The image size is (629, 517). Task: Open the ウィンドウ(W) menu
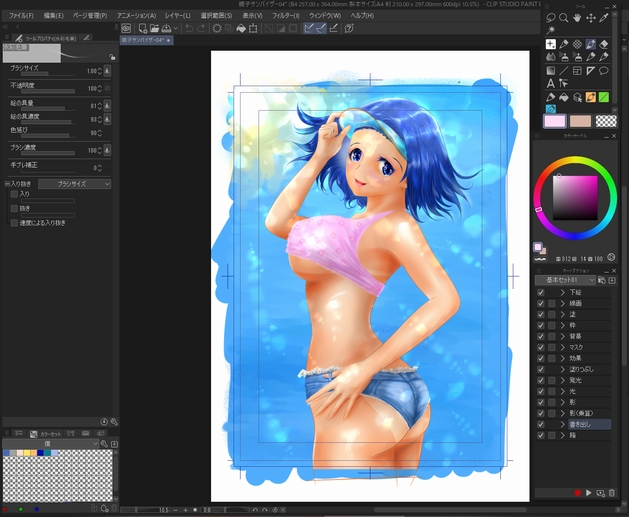click(325, 16)
